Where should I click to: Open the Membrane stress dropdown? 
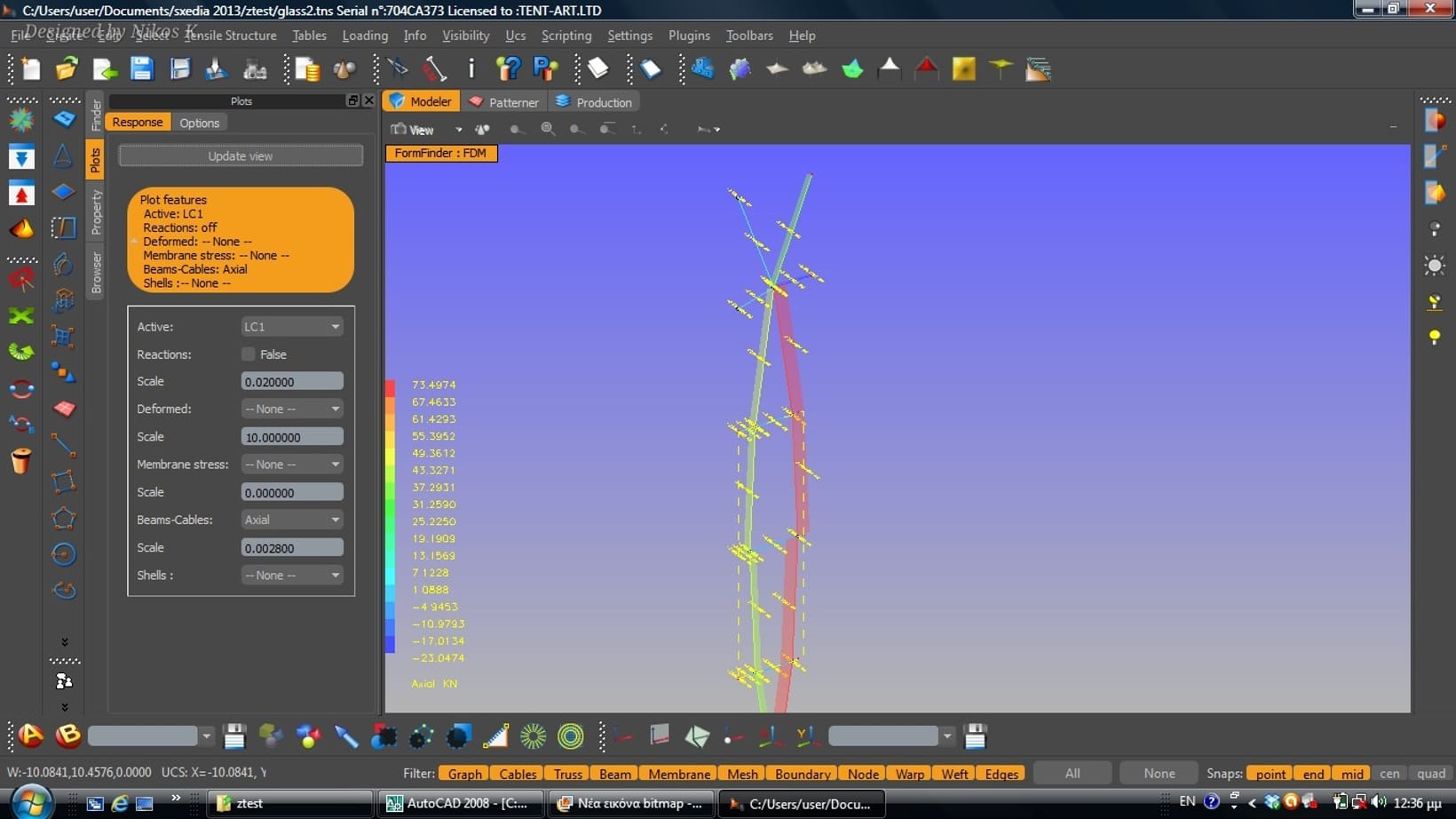click(x=291, y=465)
